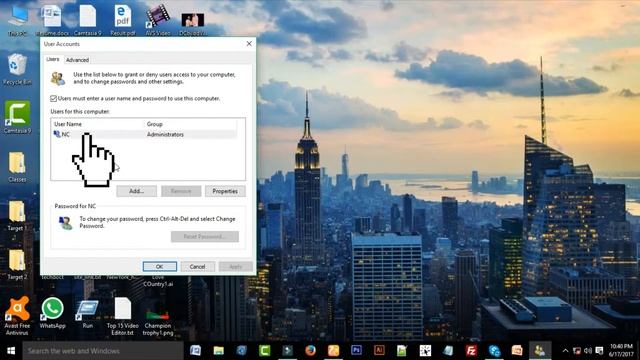The width and height of the screenshot is (640, 360).
Task: Open the Classes folder
Action: 17,167
